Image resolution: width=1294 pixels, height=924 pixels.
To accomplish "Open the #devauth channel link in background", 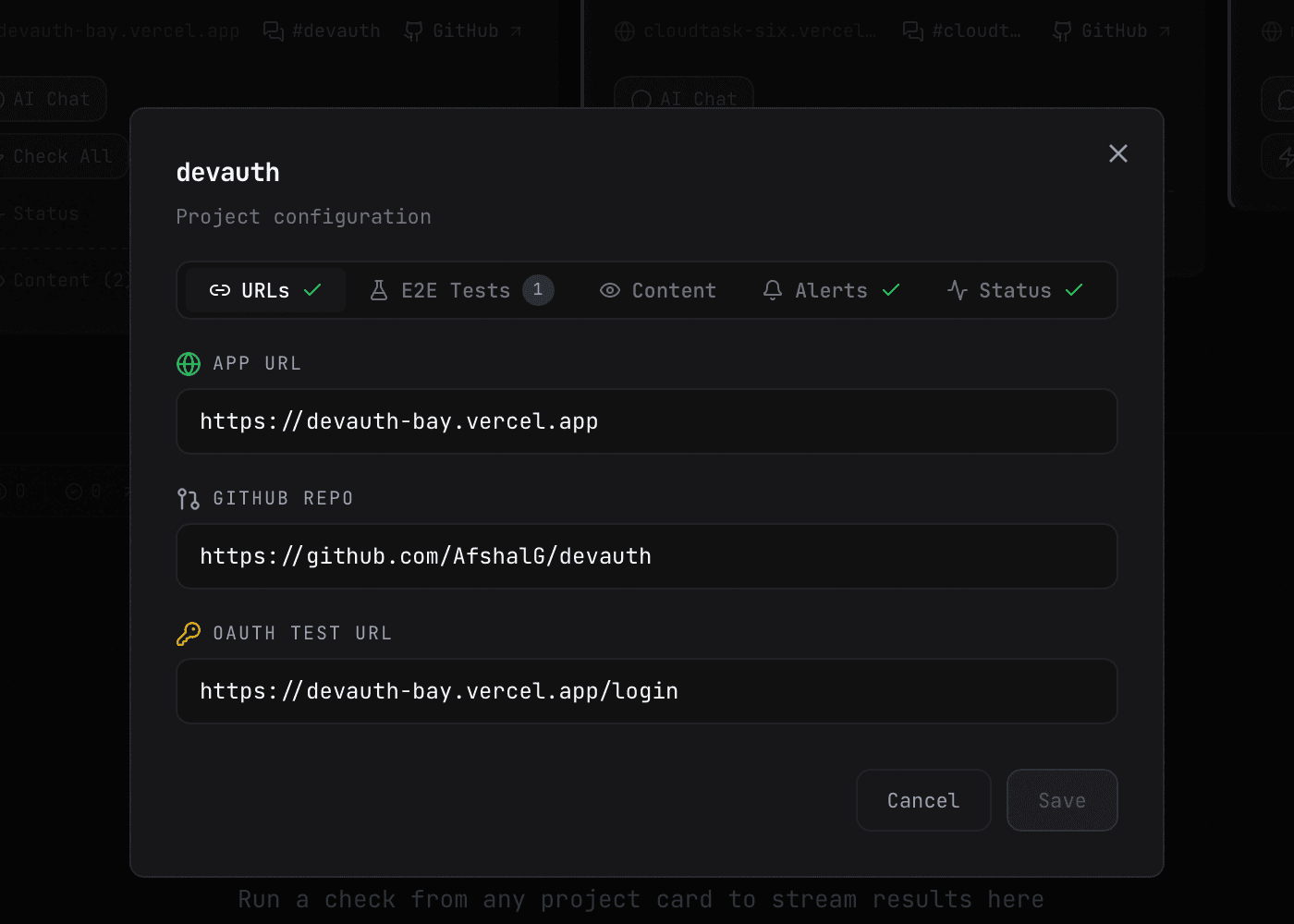I will (322, 30).
